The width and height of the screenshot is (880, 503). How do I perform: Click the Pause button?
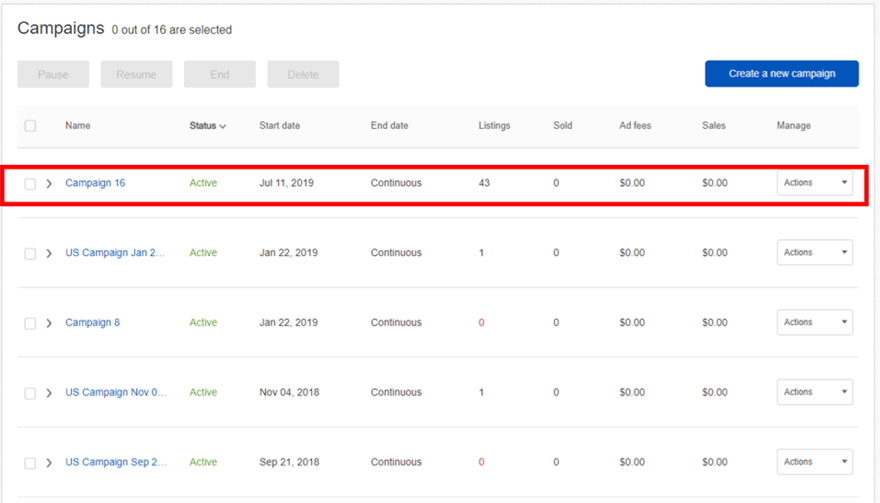point(53,74)
